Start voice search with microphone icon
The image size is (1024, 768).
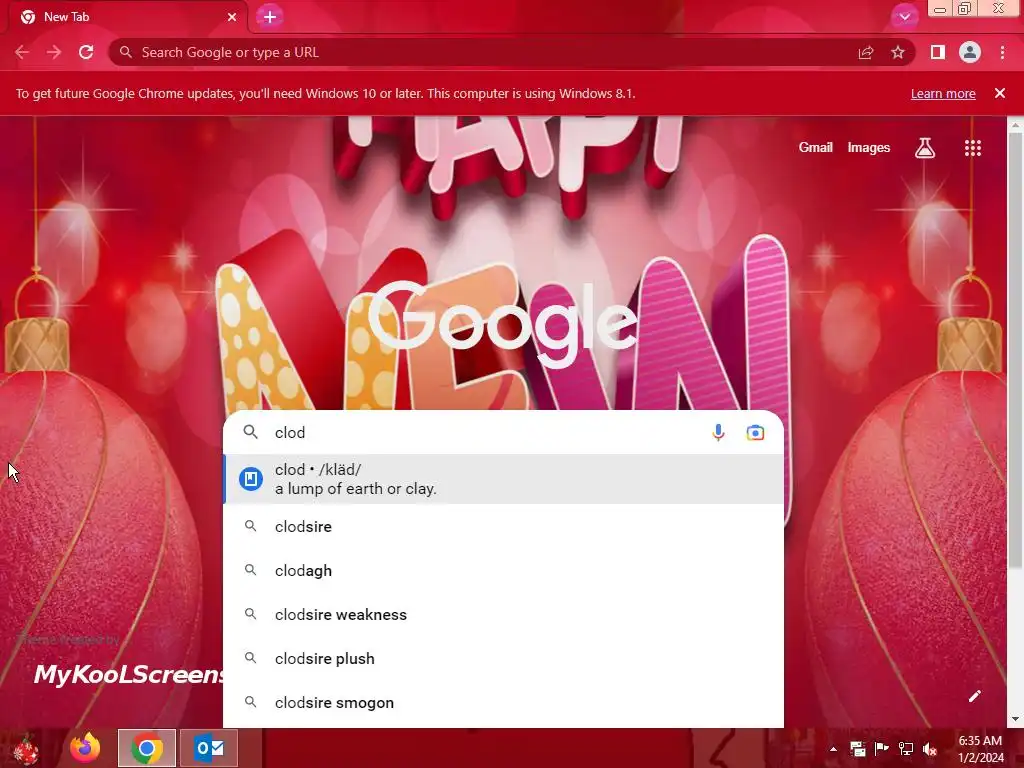(x=718, y=432)
